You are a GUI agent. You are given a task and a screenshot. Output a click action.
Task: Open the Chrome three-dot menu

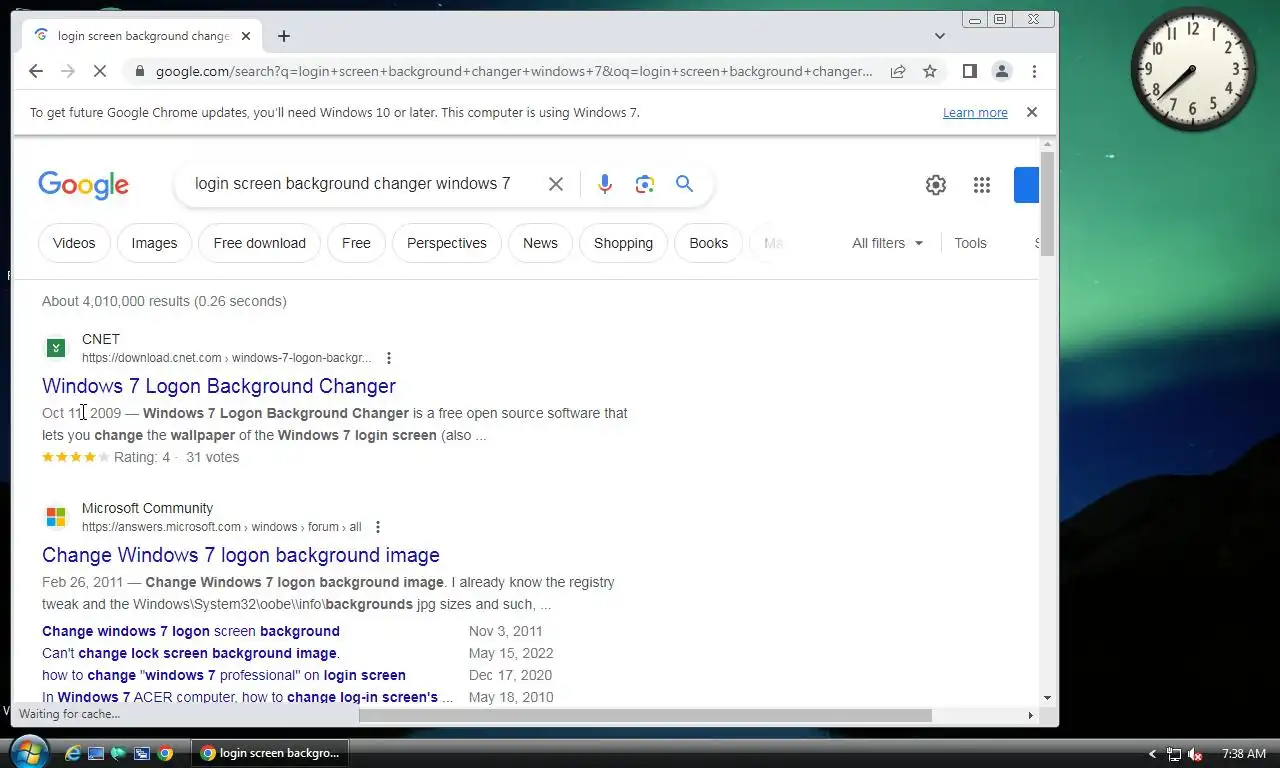pyautogui.click(x=1034, y=71)
